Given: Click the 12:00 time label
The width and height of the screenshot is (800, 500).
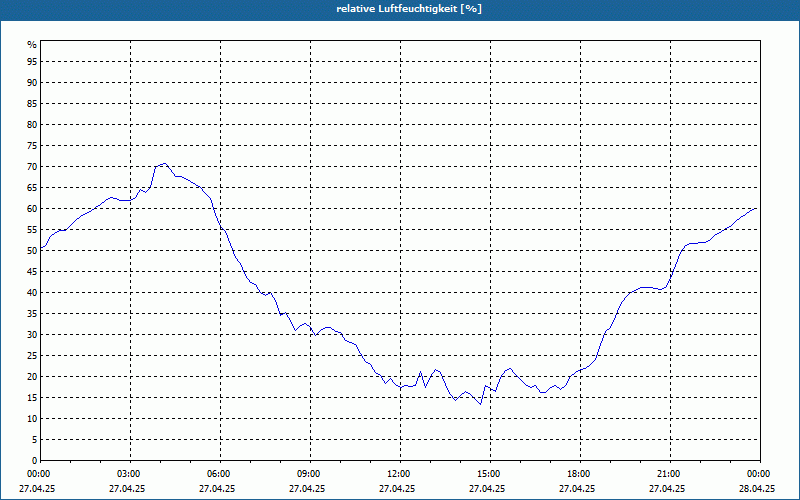Looking at the screenshot, I should pyautogui.click(x=397, y=474).
